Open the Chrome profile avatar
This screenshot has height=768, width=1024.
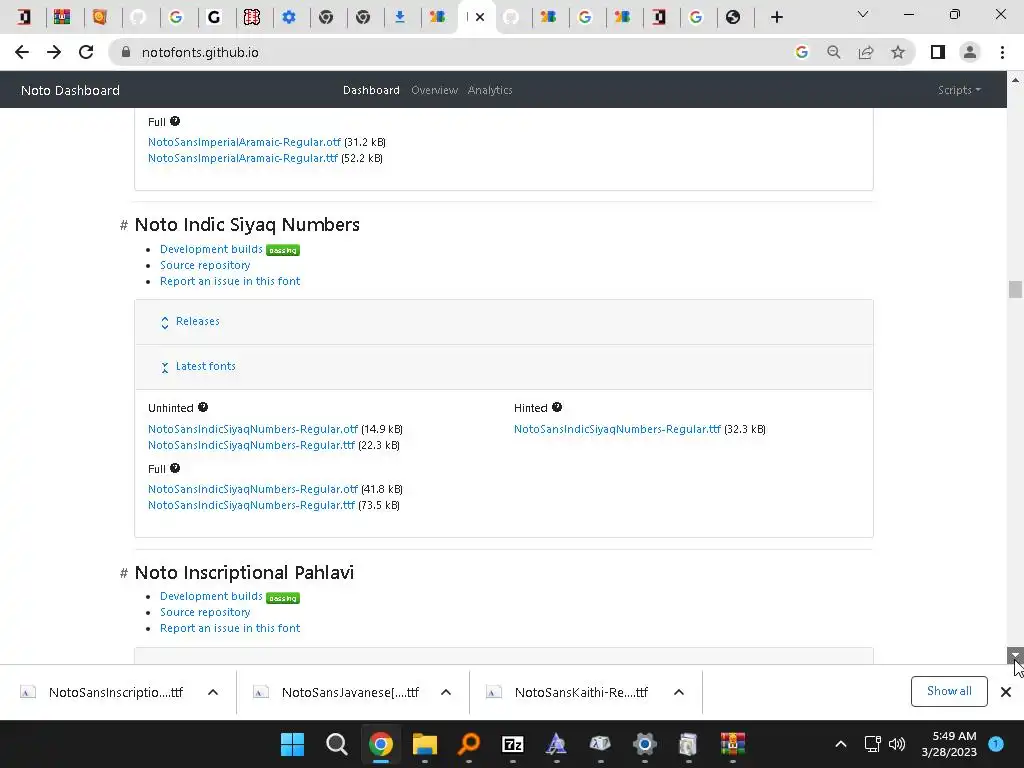pos(970,52)
